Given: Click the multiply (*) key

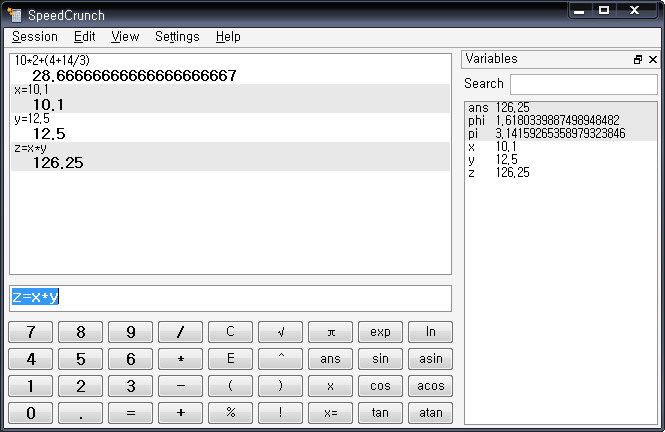Looking at the screenshot, I should click(181, 359).
